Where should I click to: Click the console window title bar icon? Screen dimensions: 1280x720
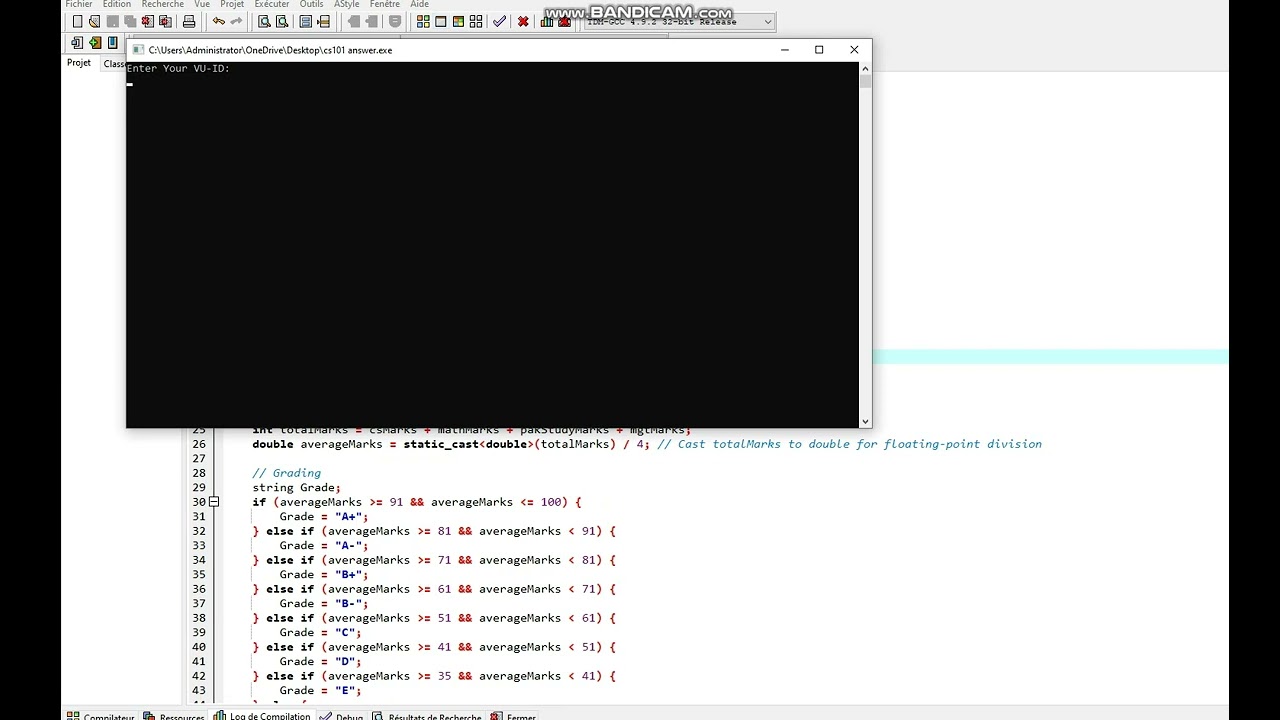pos(139,50)
